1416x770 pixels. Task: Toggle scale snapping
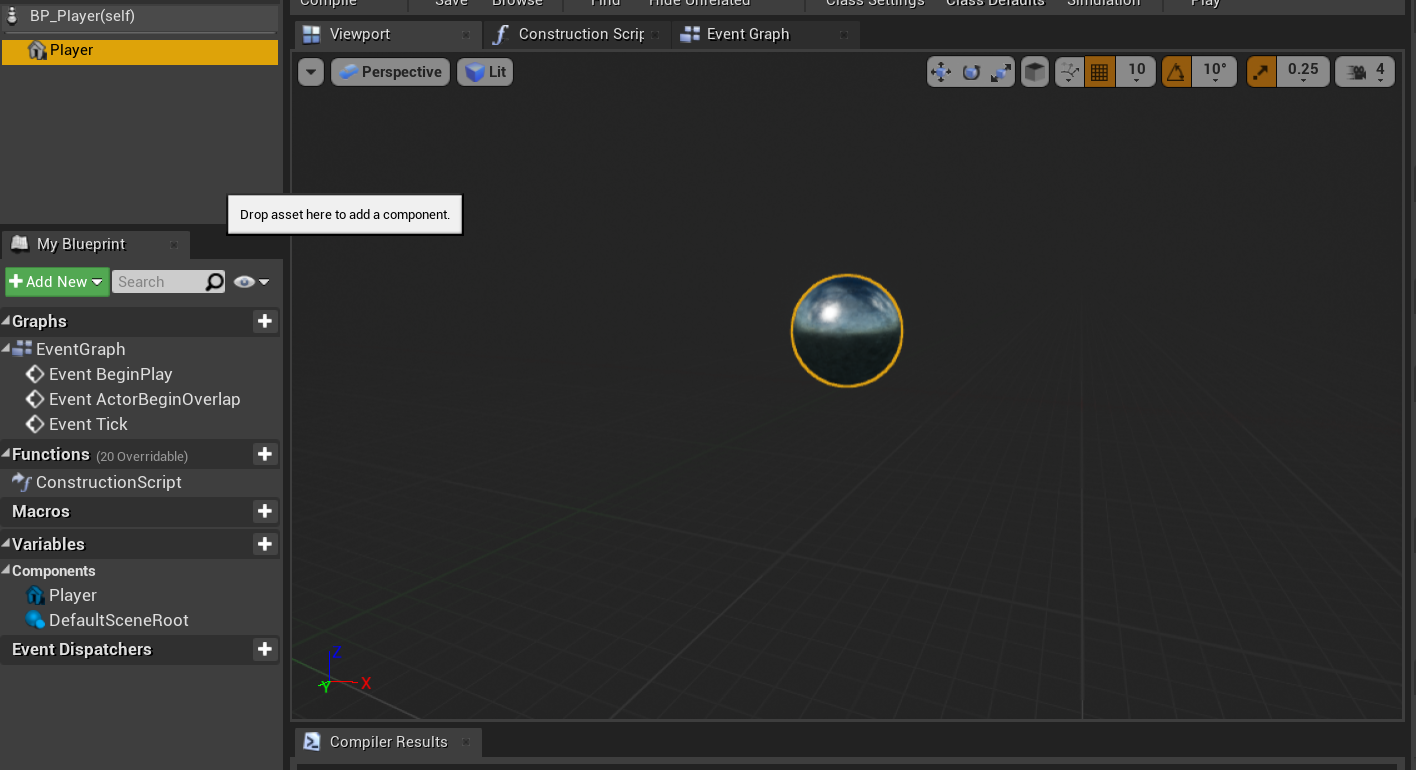1262,72
